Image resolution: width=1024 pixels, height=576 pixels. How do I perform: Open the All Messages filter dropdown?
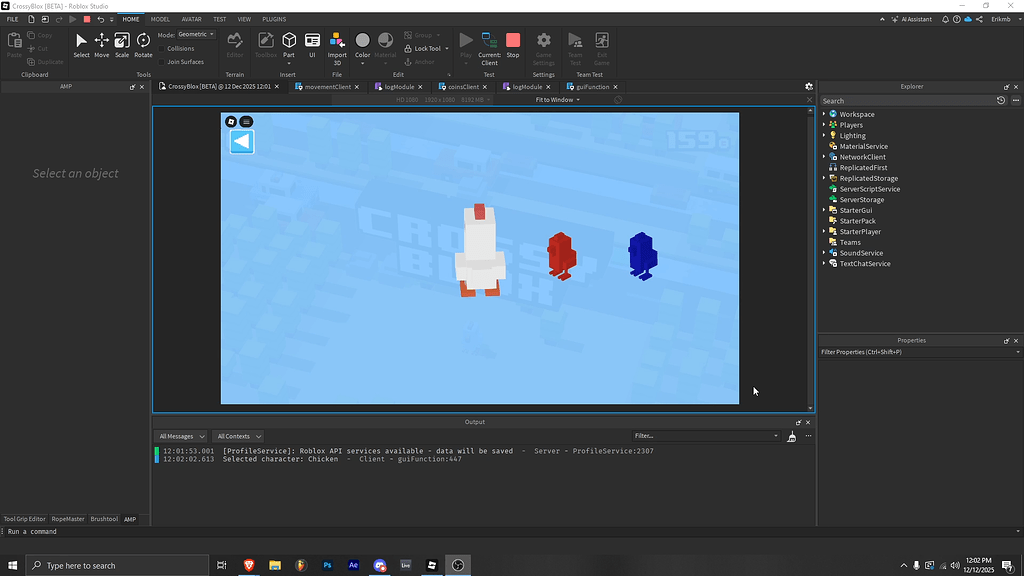pos(180,436)
